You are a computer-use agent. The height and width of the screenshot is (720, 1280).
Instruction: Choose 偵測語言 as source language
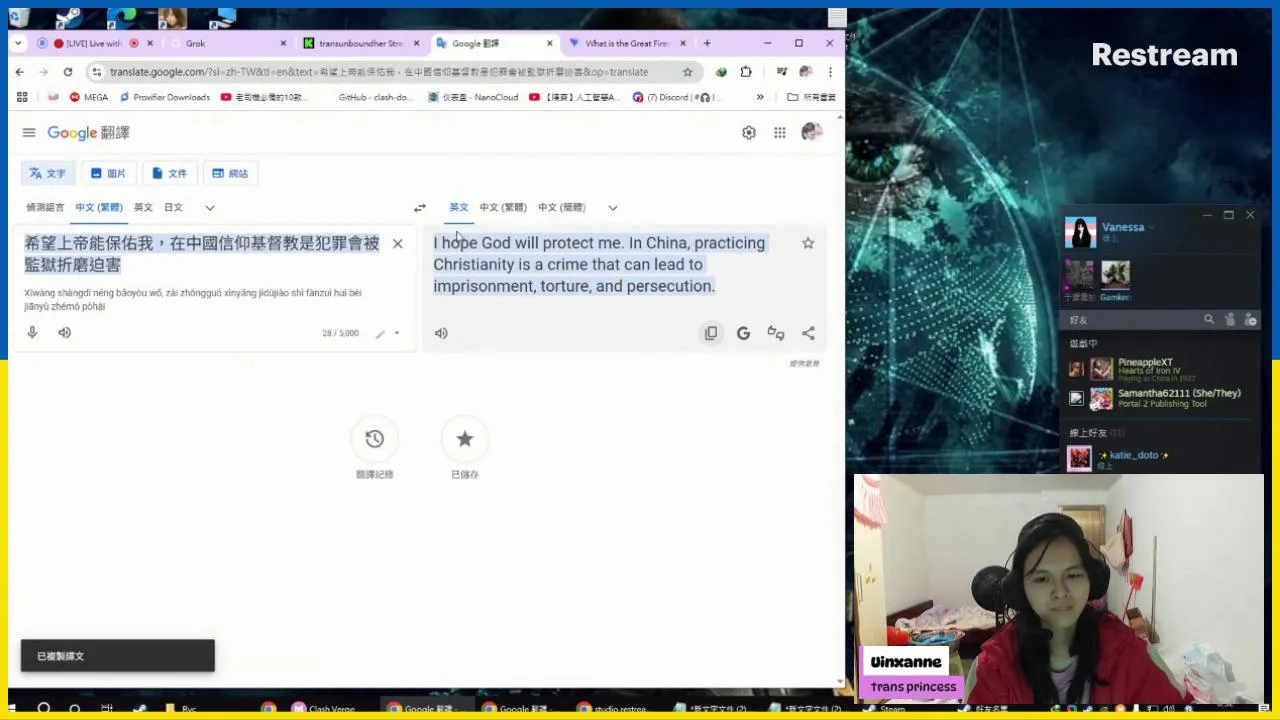point(45,208)
